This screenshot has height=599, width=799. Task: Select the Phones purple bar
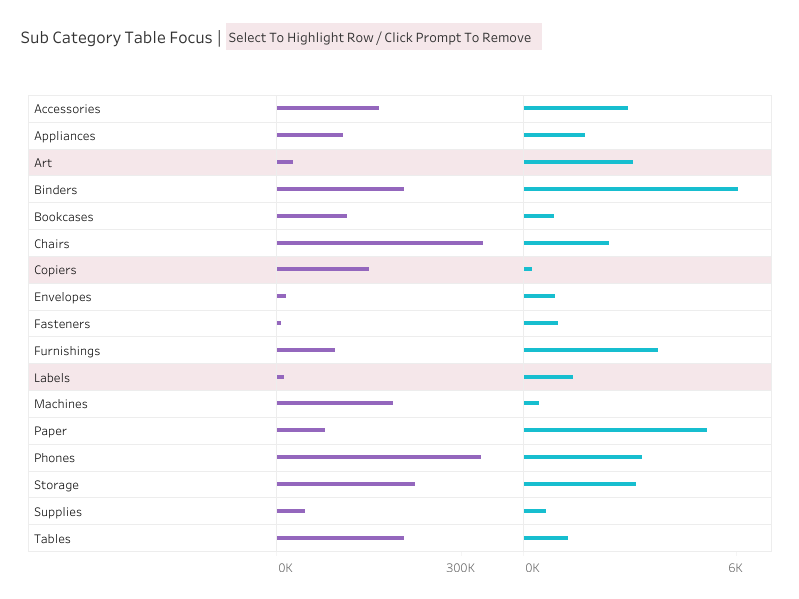point(378,457)
